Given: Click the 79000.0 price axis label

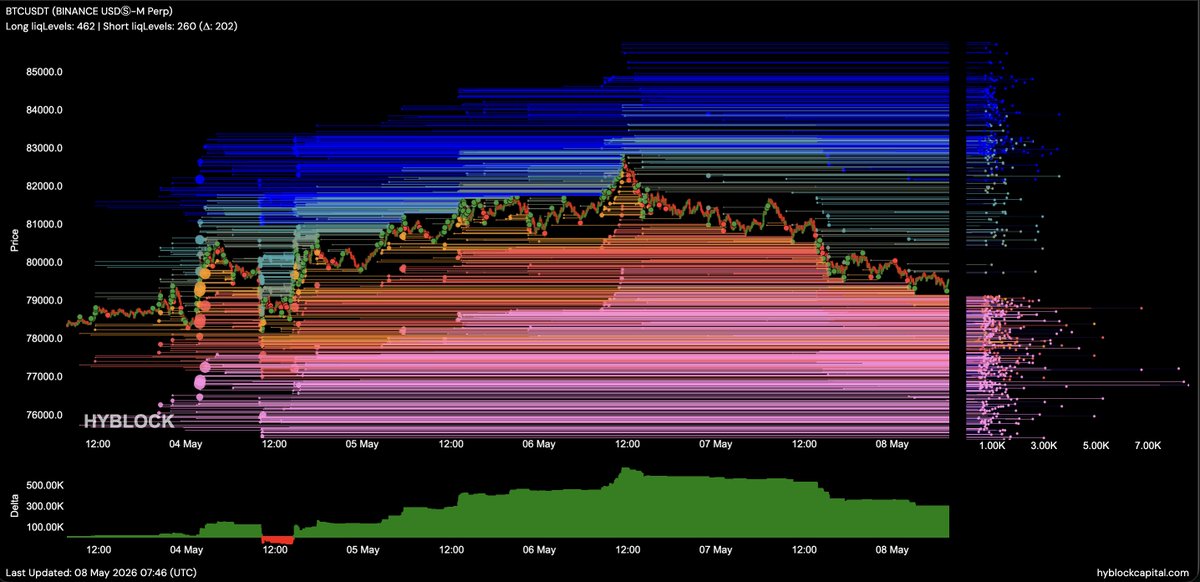Looking at the screenshot, I should (x=45, y=300).
